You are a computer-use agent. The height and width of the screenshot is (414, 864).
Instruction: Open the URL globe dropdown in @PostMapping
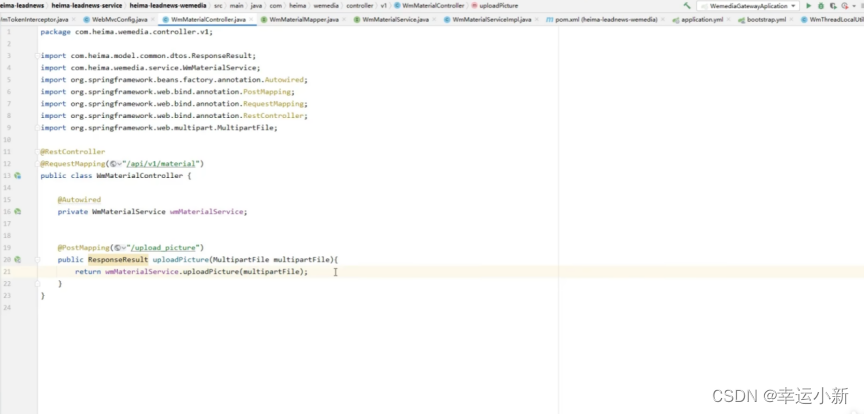120,248
